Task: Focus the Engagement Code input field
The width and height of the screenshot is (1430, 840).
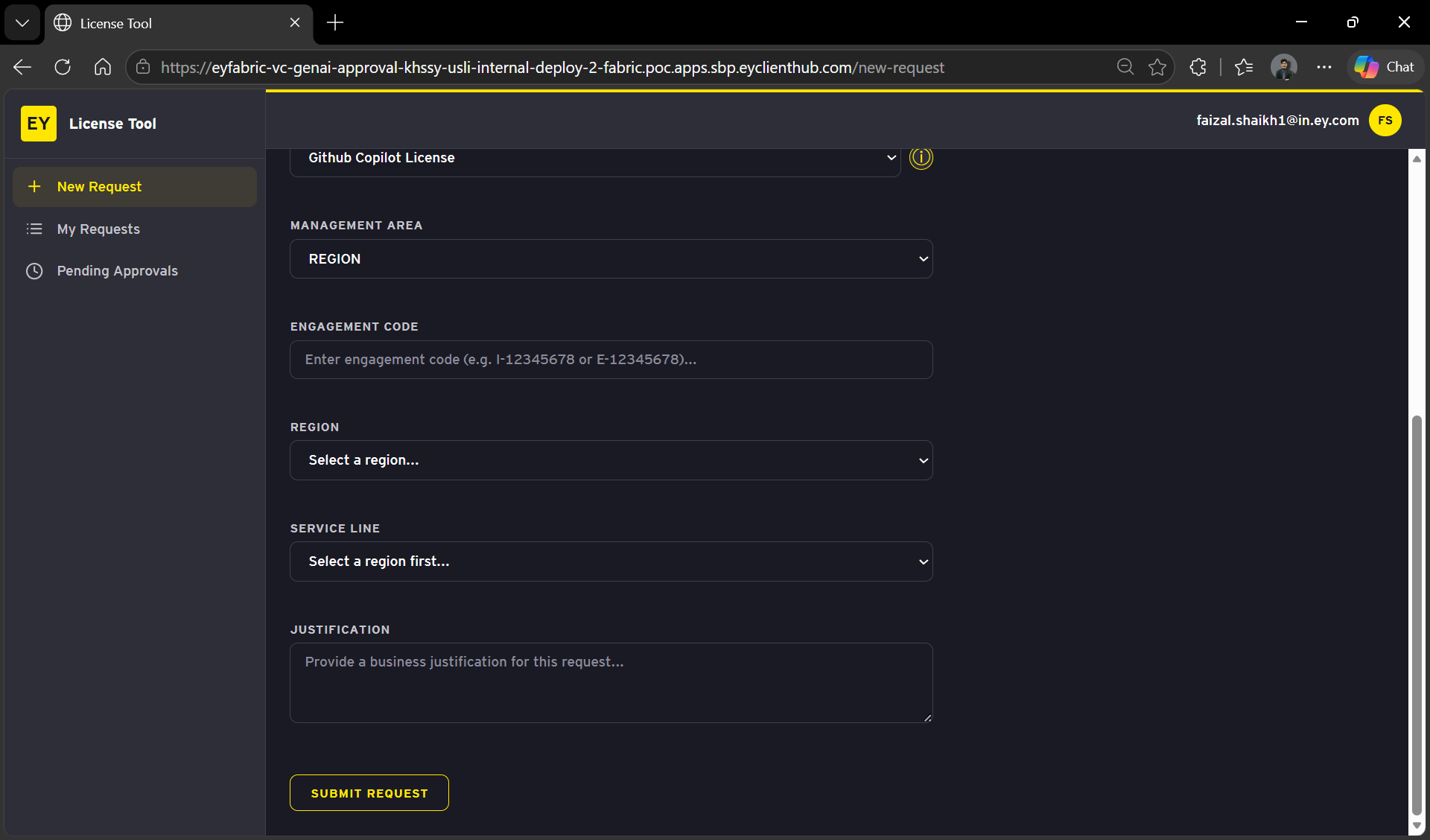Action: (611, 360)
